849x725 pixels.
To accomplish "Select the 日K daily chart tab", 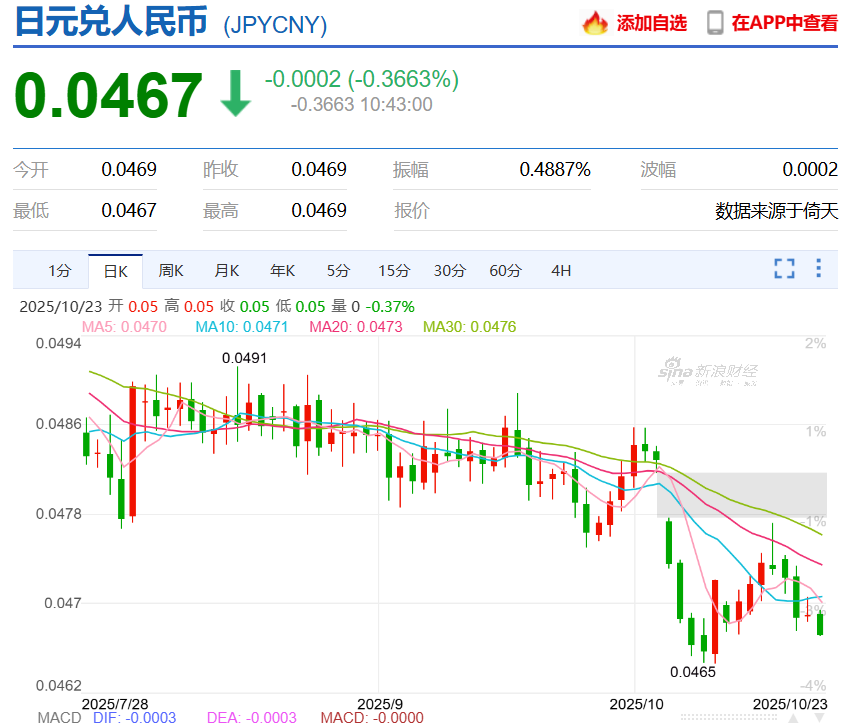I will tap(116, 270).
